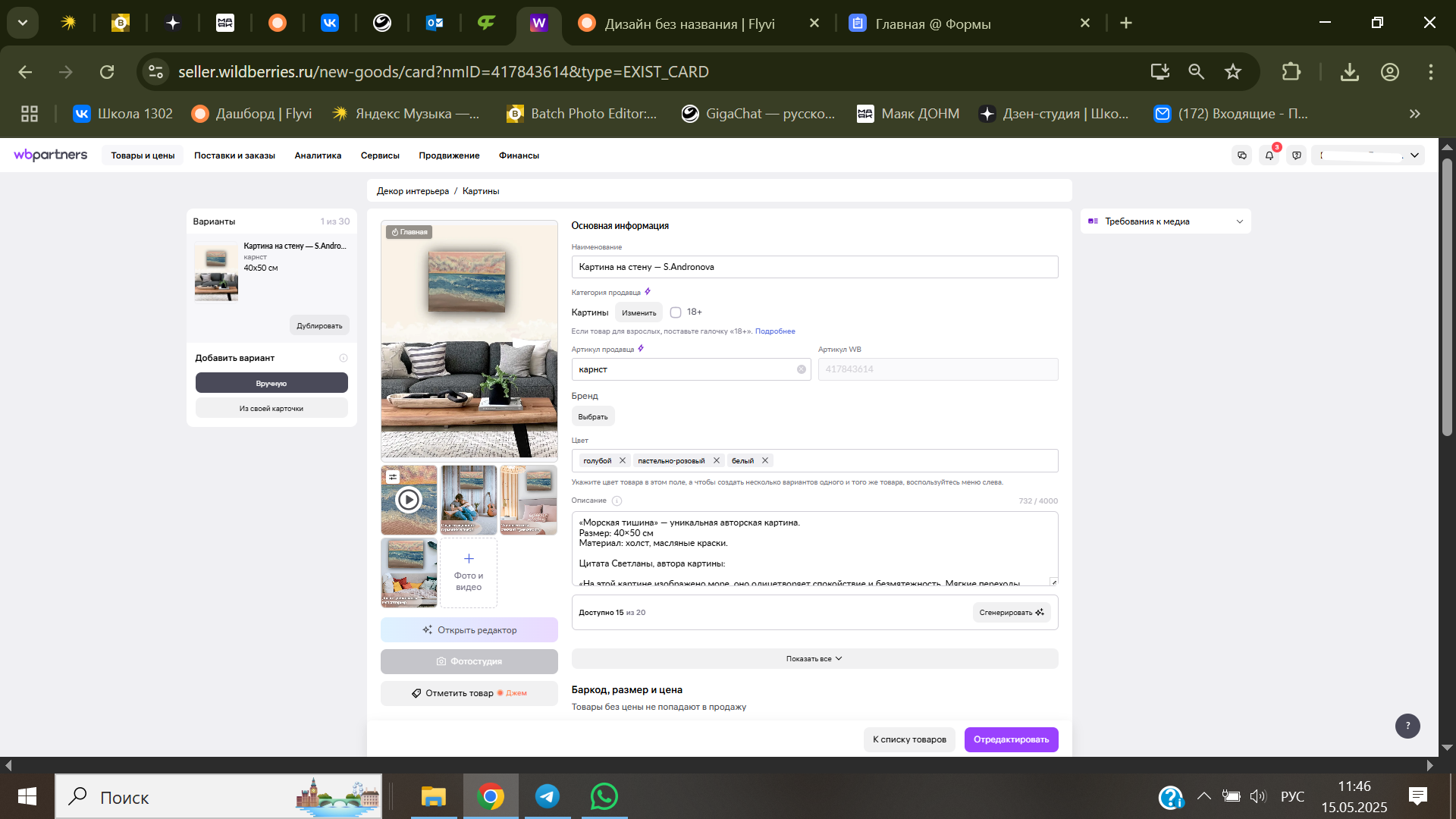
Task: Open the description info icon
Action: click(x=617, y=500)
